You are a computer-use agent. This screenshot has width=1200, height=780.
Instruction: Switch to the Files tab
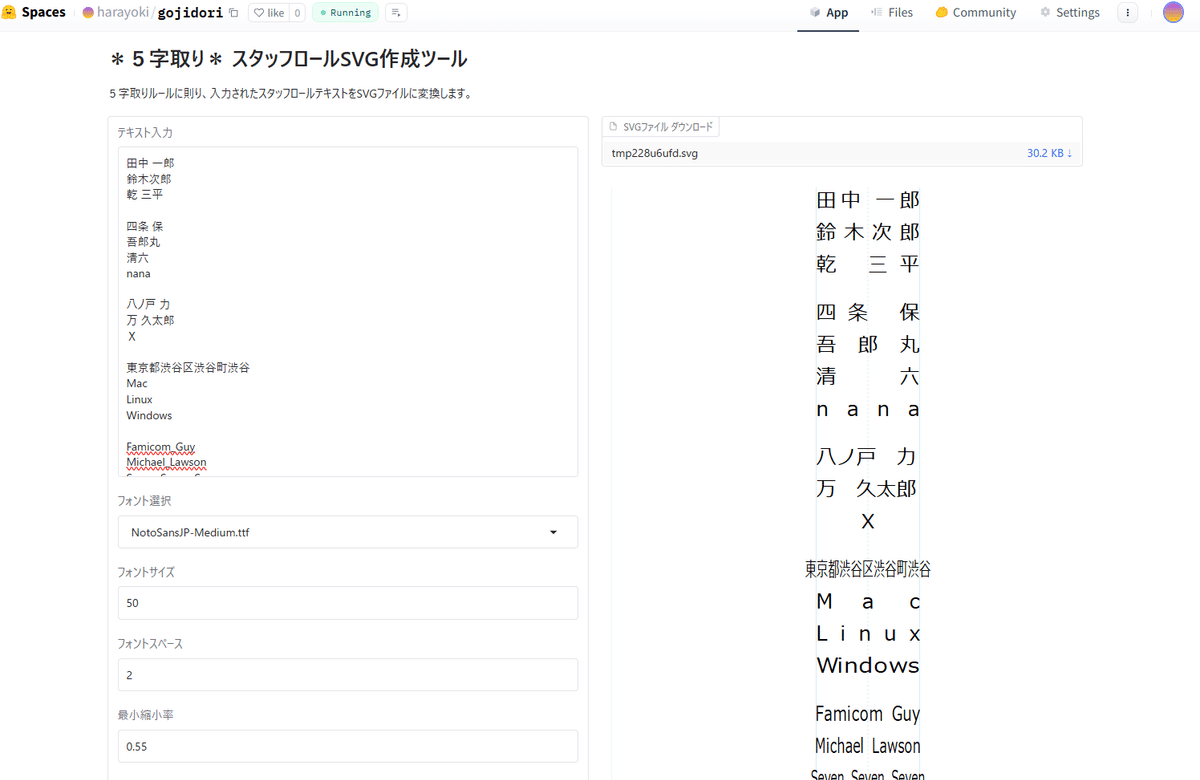[x=893, y=13]
